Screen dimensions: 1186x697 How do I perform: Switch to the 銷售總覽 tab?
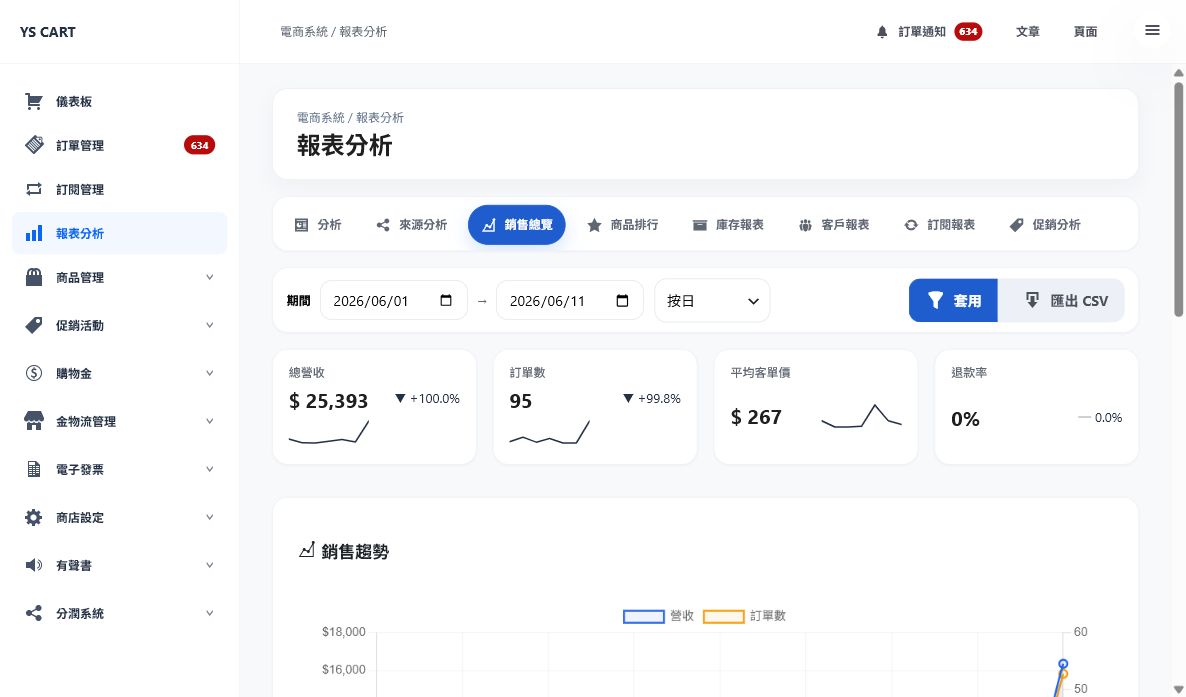coord(517,225)
